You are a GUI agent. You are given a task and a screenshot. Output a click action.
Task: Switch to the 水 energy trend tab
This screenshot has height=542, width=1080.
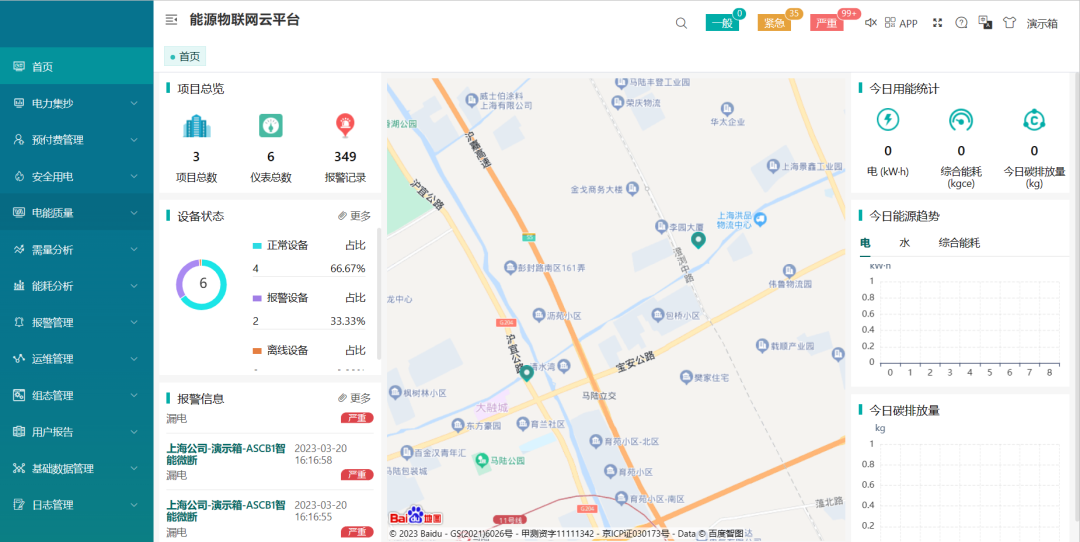904,243
